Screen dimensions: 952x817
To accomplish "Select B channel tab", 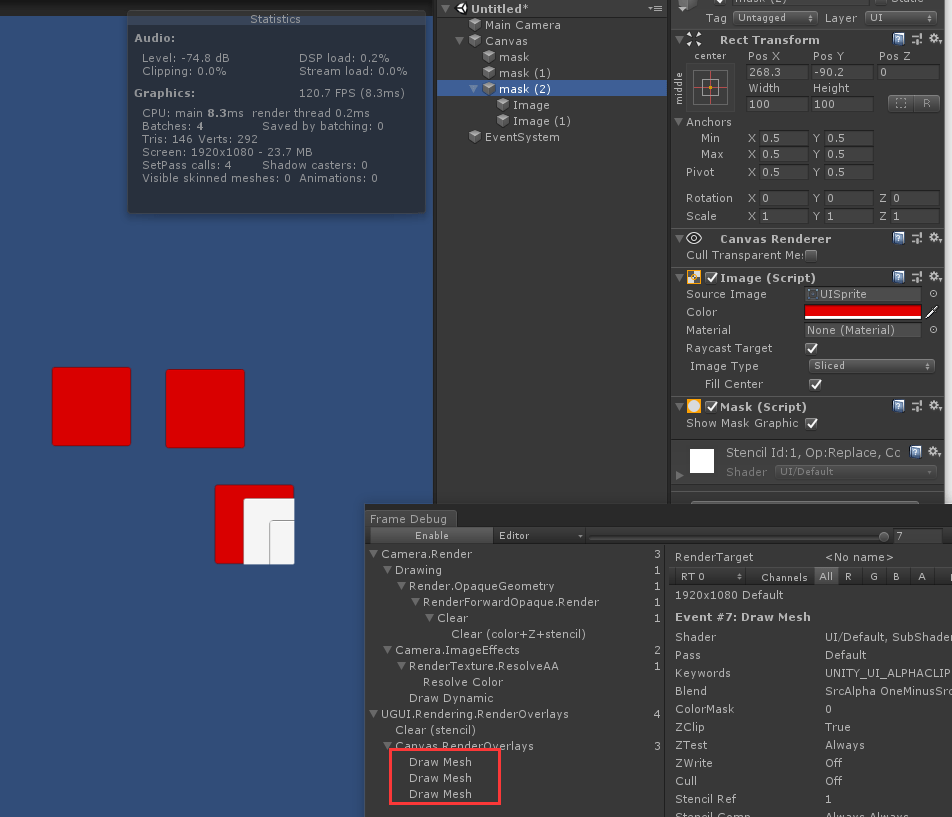I will coord(896,577).
